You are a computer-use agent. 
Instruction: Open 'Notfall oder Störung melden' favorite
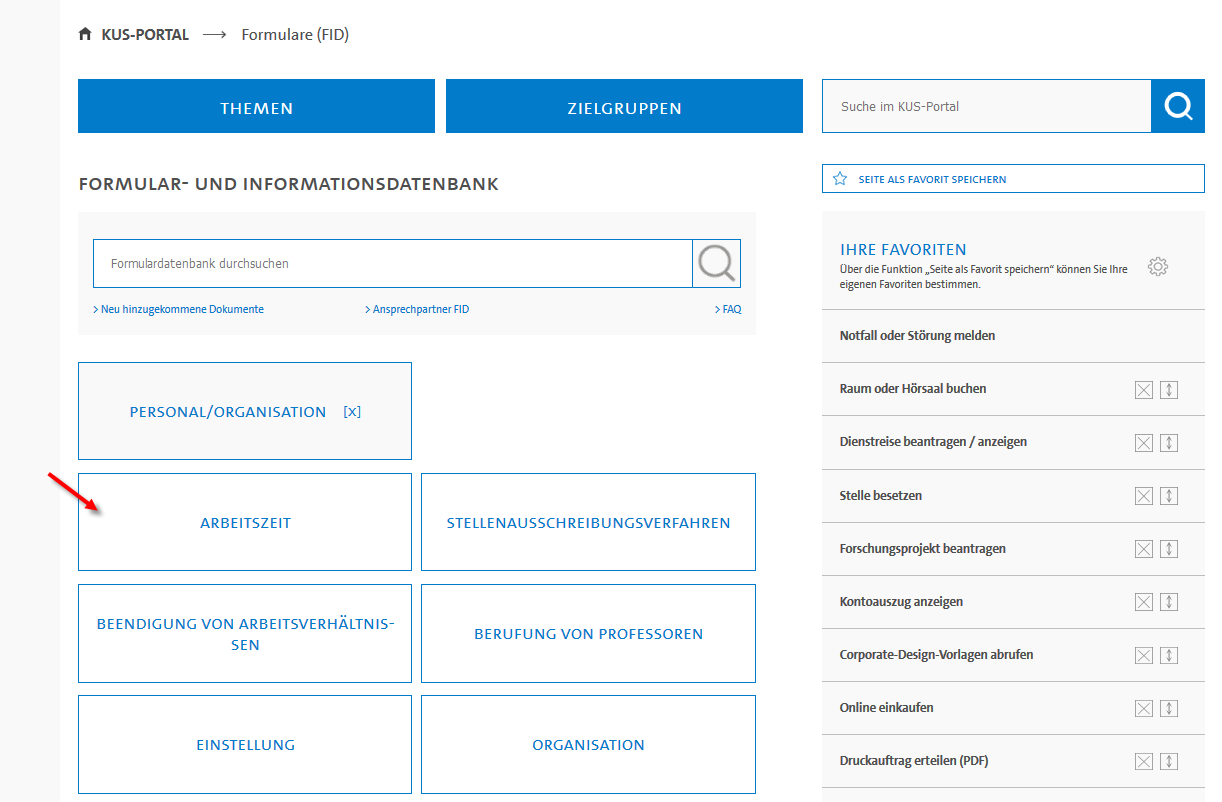click(917, 336)
